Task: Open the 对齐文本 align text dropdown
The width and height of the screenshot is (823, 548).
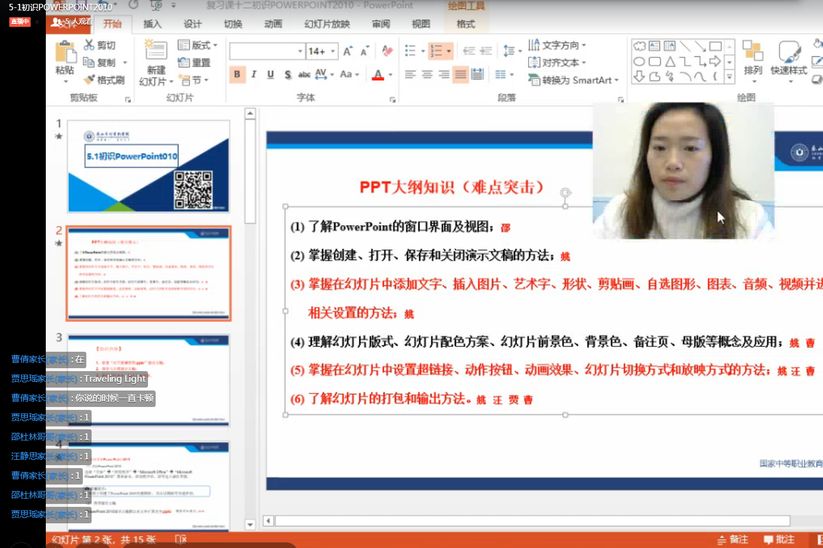Action: pos(557,62)
